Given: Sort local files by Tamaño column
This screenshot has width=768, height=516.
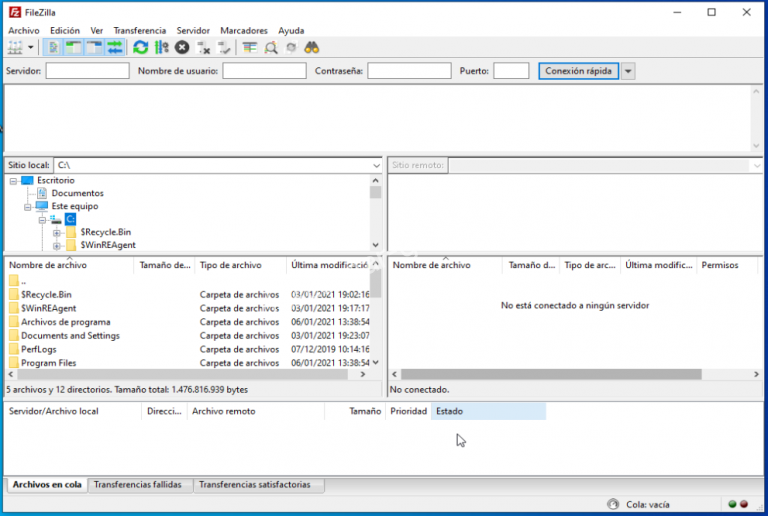Looking at the screenshot, I should pos(165,265).
